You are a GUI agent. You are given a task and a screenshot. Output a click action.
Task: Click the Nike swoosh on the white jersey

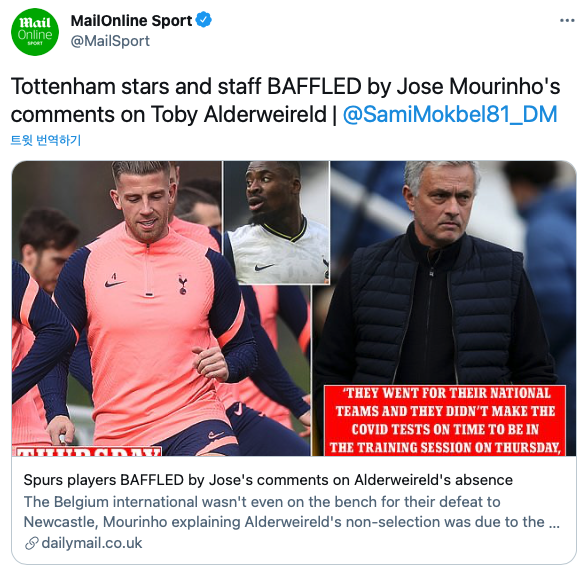(x=264, y=267)
